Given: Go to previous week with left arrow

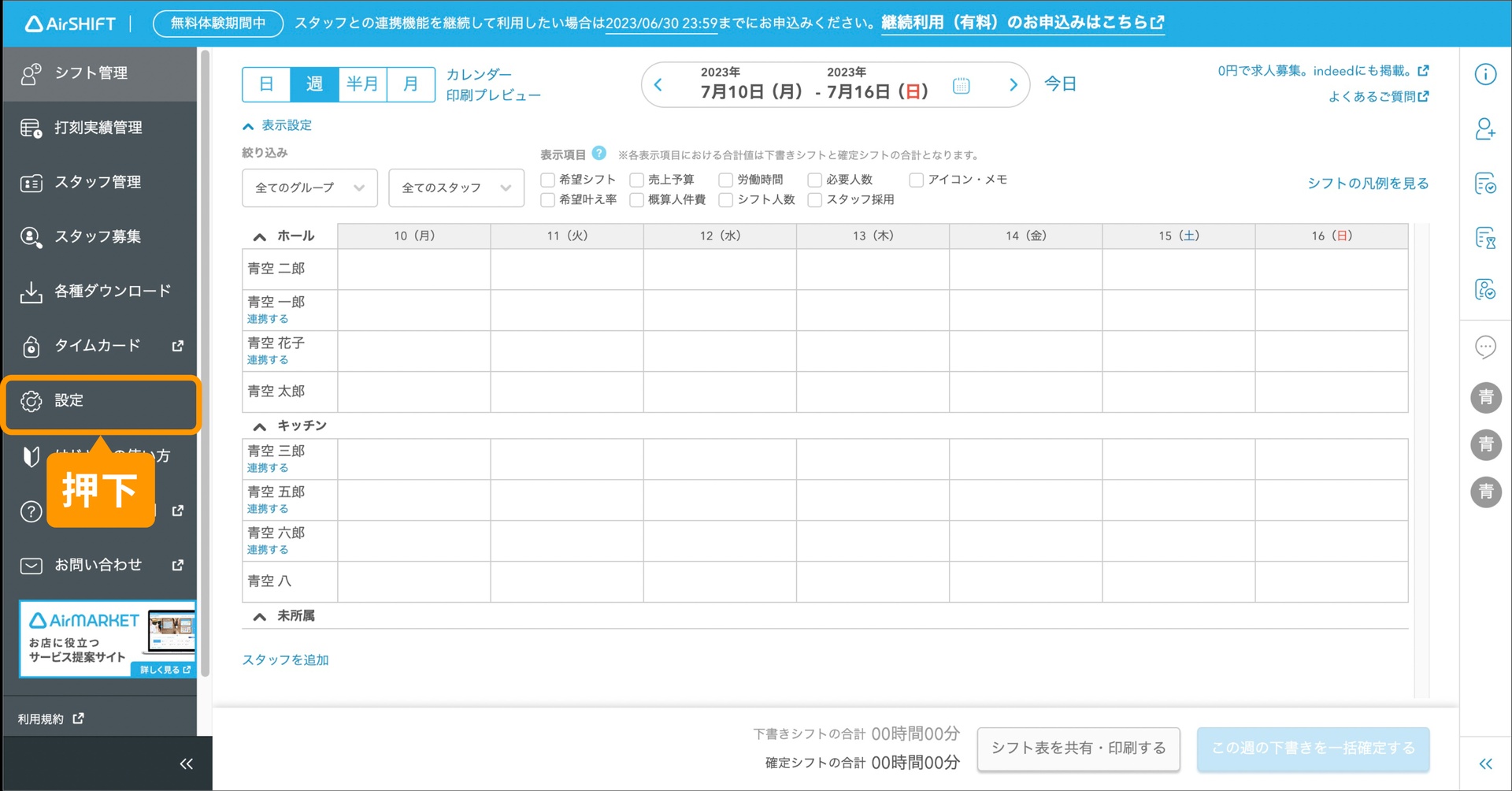Looking at the screenshot, I should point(658,85).
